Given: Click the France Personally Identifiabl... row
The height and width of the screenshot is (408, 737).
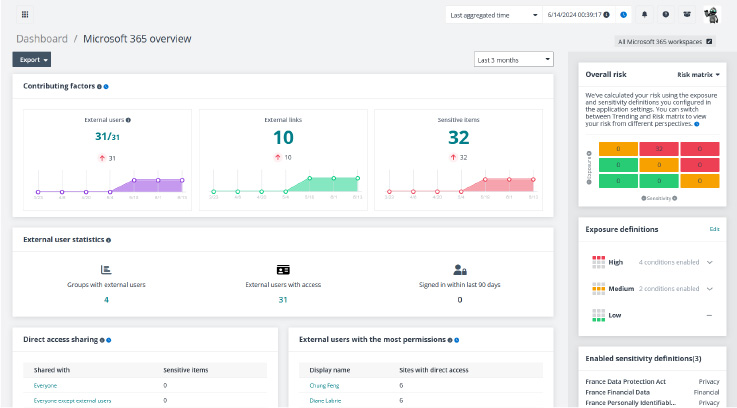Looking at the screenshot, I should click(x=652, y=403).
